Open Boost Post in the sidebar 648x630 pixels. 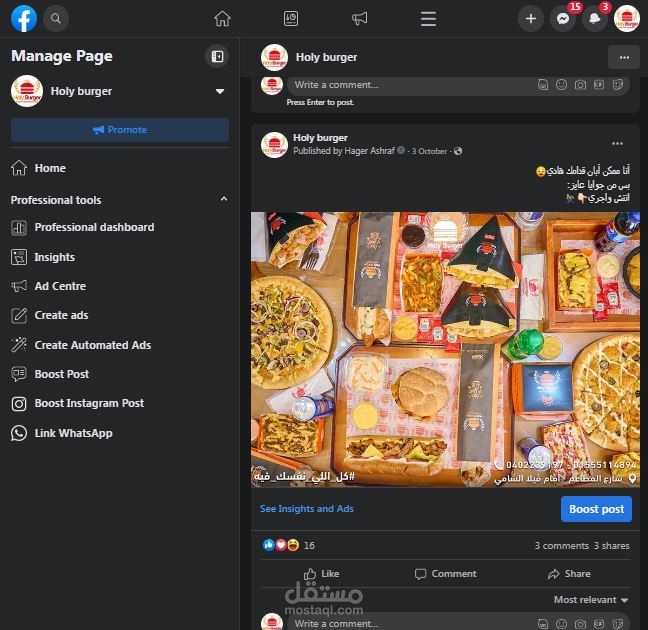[x=50, y=374]
